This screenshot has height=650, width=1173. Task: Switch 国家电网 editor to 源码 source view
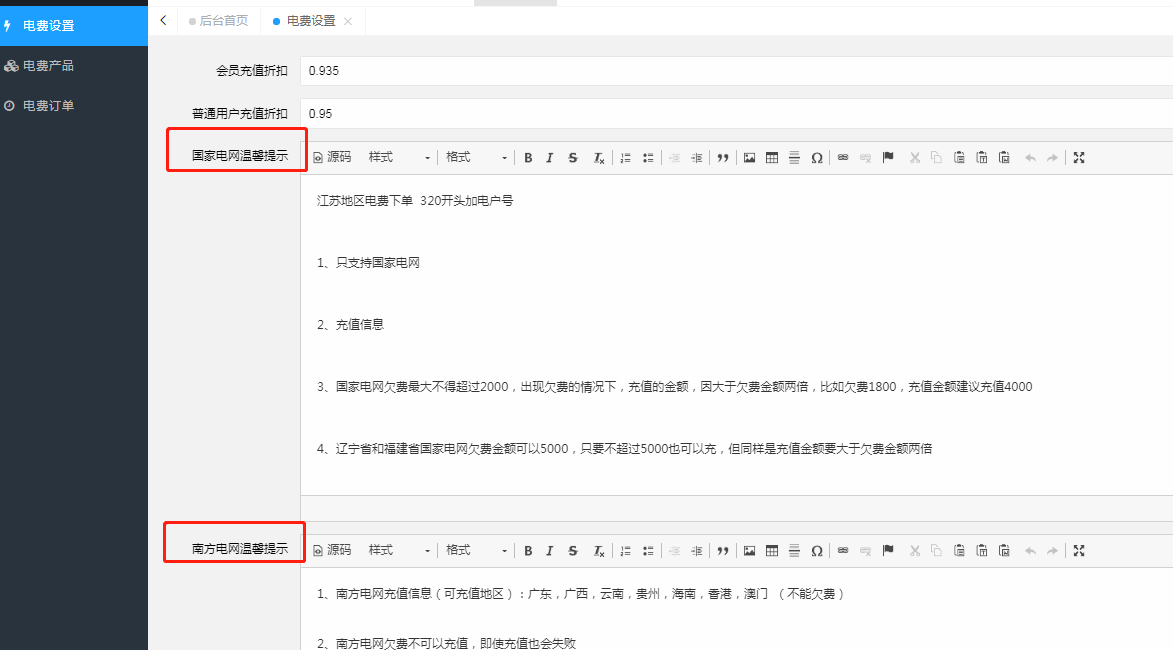tap(332, 157)
